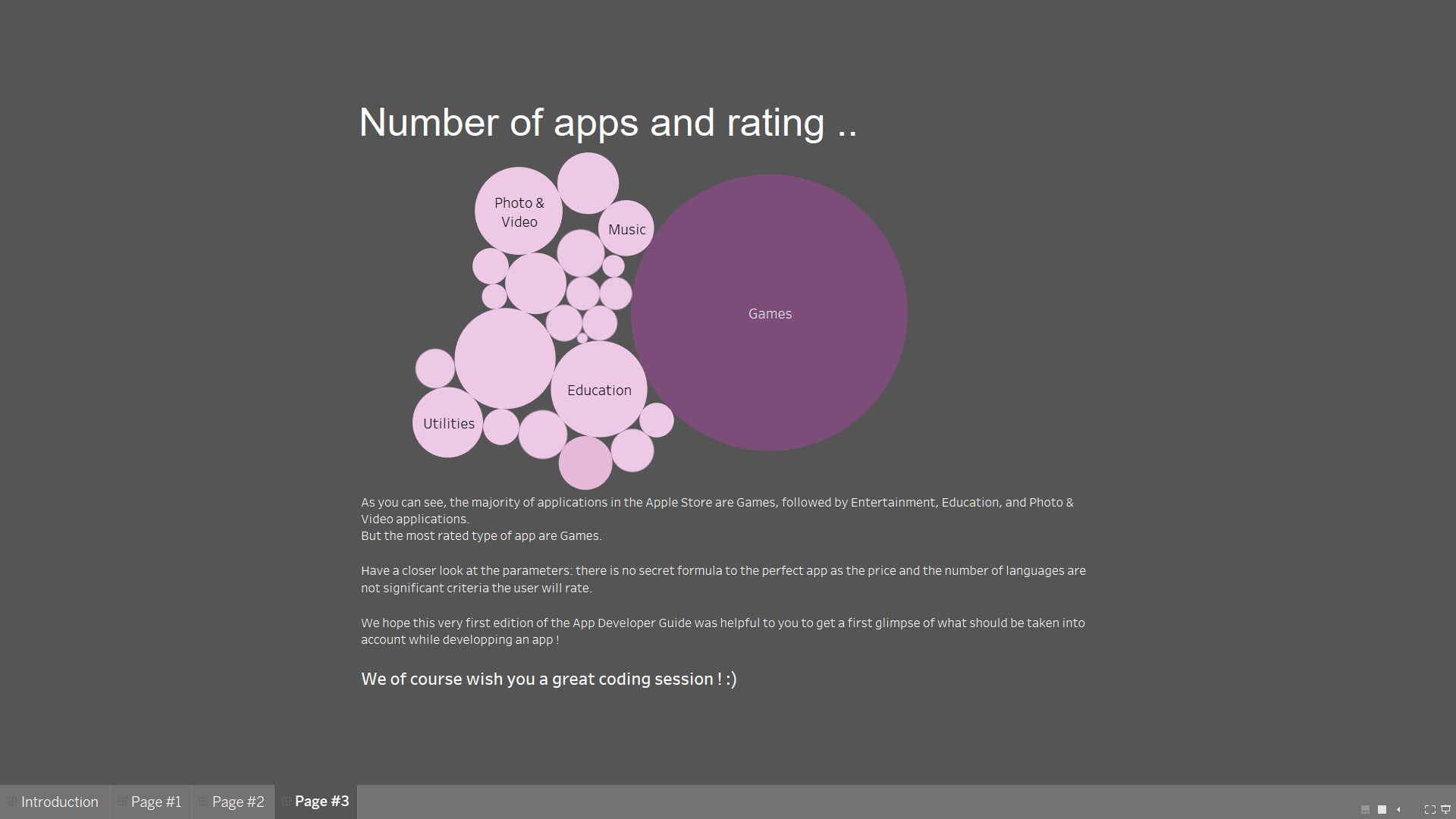
Task: Click the previous story point arrow
Action: click(1398, 809)
